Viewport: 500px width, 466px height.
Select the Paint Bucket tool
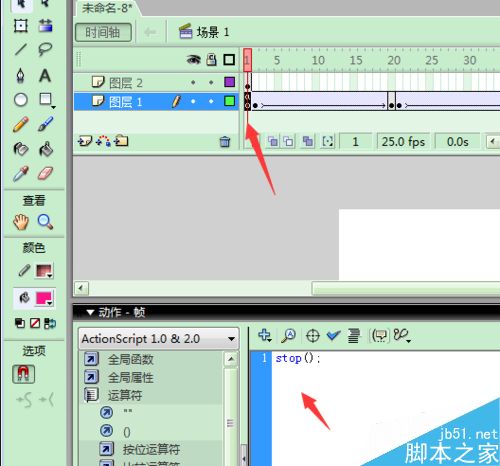coord(46,149)
